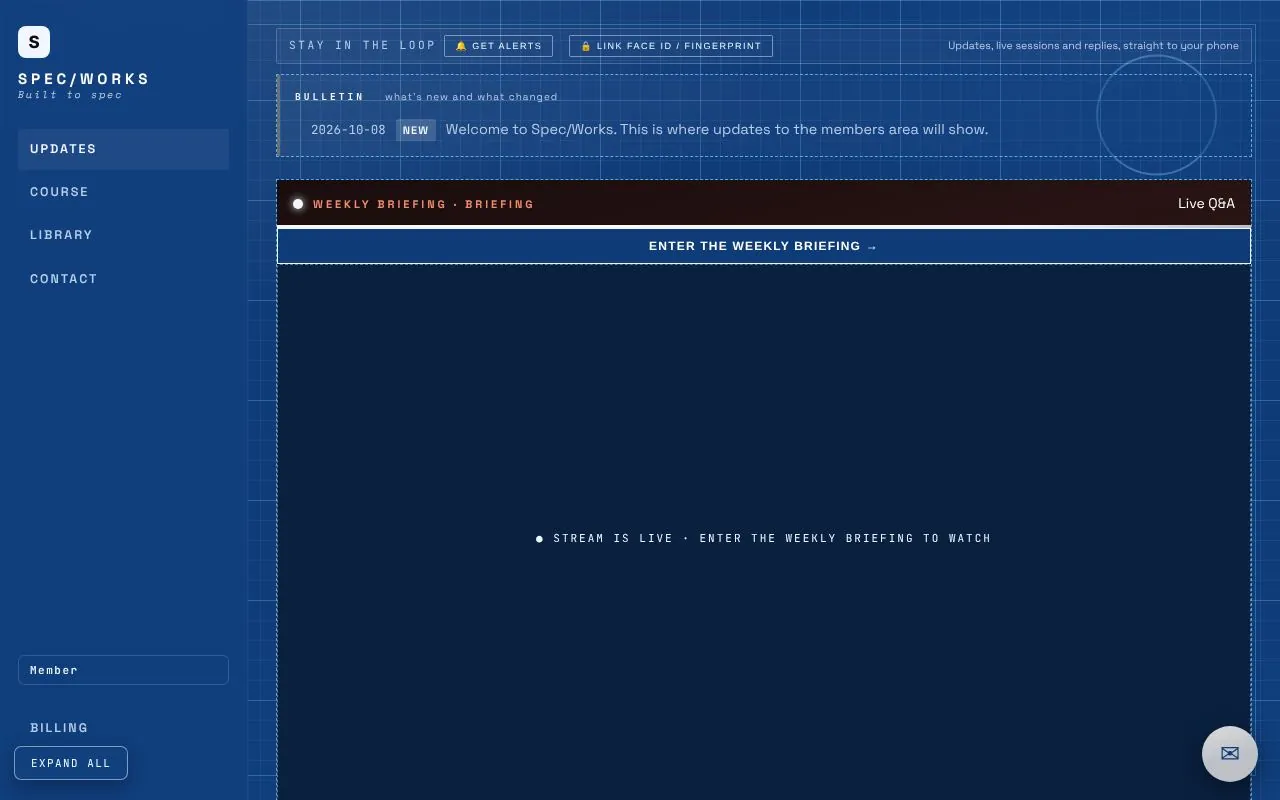Click "what's new and what changed" subtitle

point(471,97)
